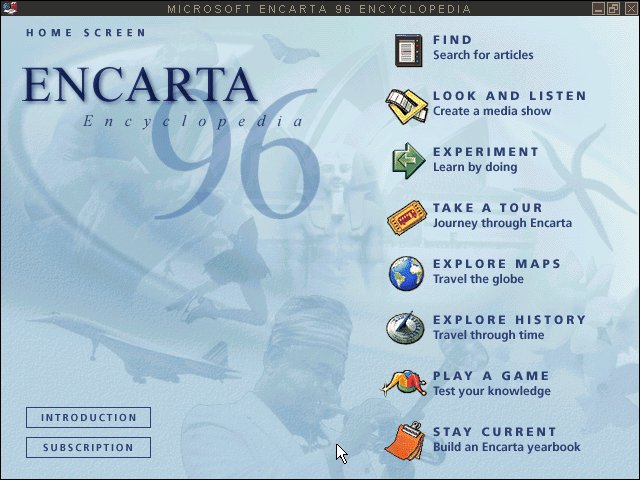Screen dimensions: 640x480
Task: Click the FIND heading text
Action: point(452,40)
